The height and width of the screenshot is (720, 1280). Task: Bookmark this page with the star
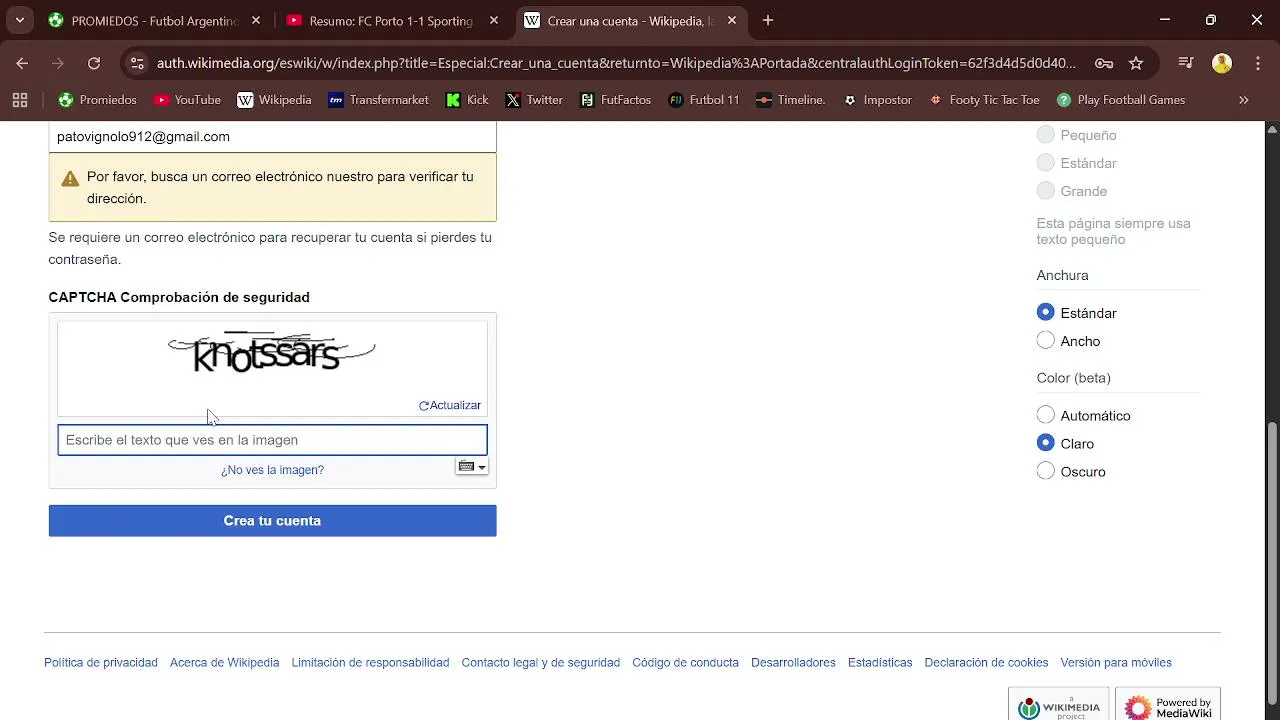click(1136, 63)
